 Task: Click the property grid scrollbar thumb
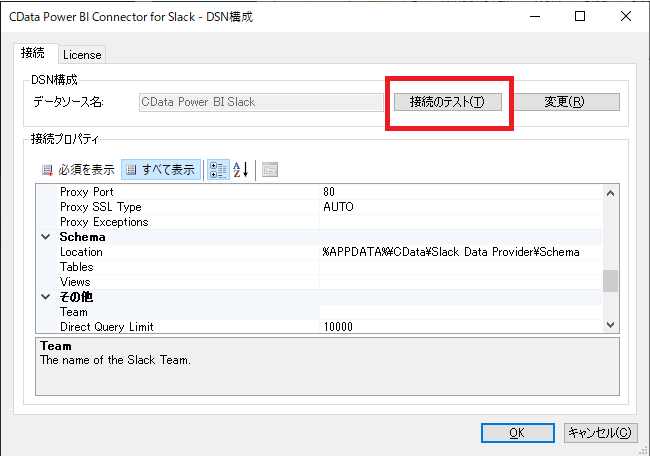coord(610,281)
